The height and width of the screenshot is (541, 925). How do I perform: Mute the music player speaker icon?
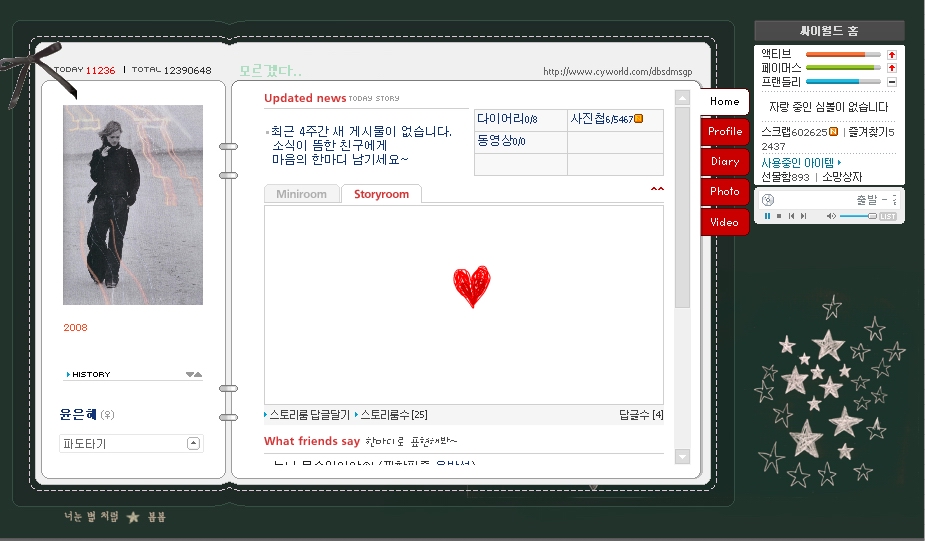pyautogui.click(x=831, y=216)
